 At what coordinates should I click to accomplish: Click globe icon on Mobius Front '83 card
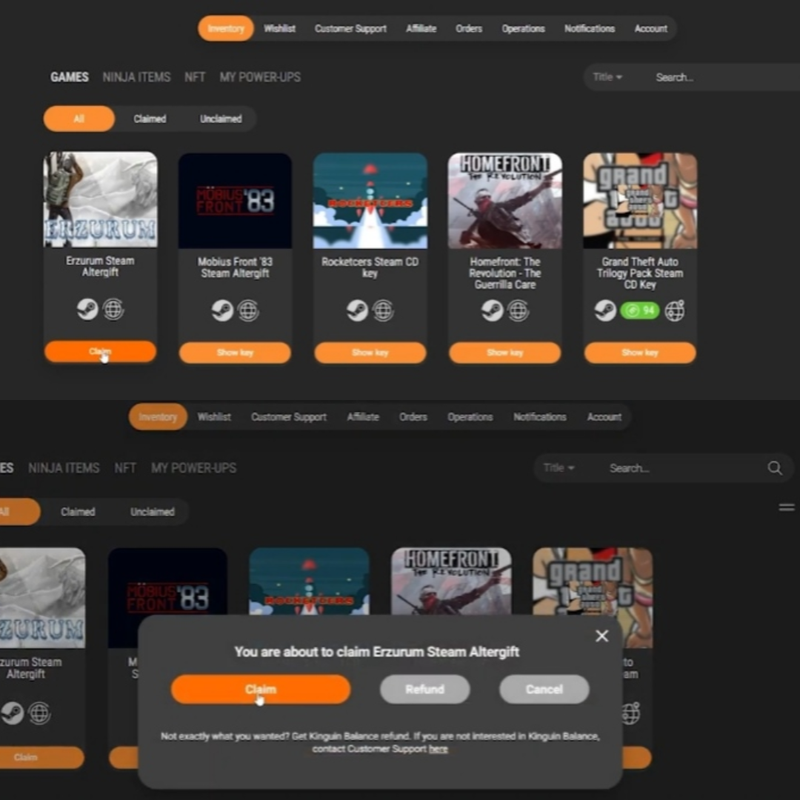click(x=248, y=311)
